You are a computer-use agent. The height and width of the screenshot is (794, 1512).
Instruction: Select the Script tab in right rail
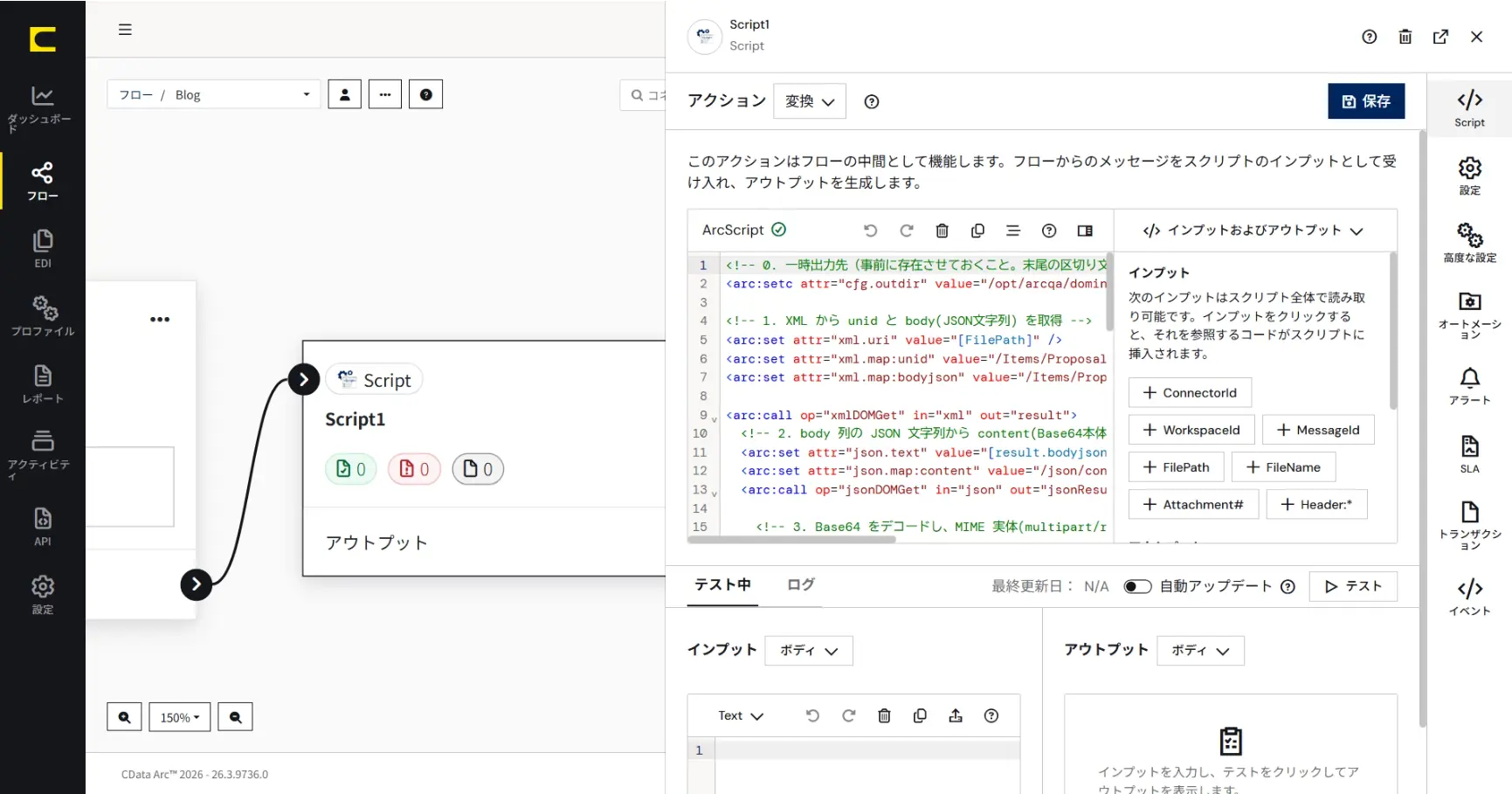(1469, 108)
